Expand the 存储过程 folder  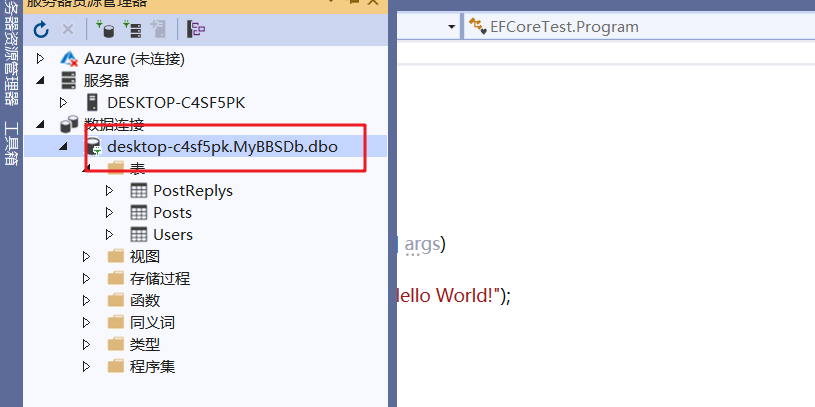point(86,278)
